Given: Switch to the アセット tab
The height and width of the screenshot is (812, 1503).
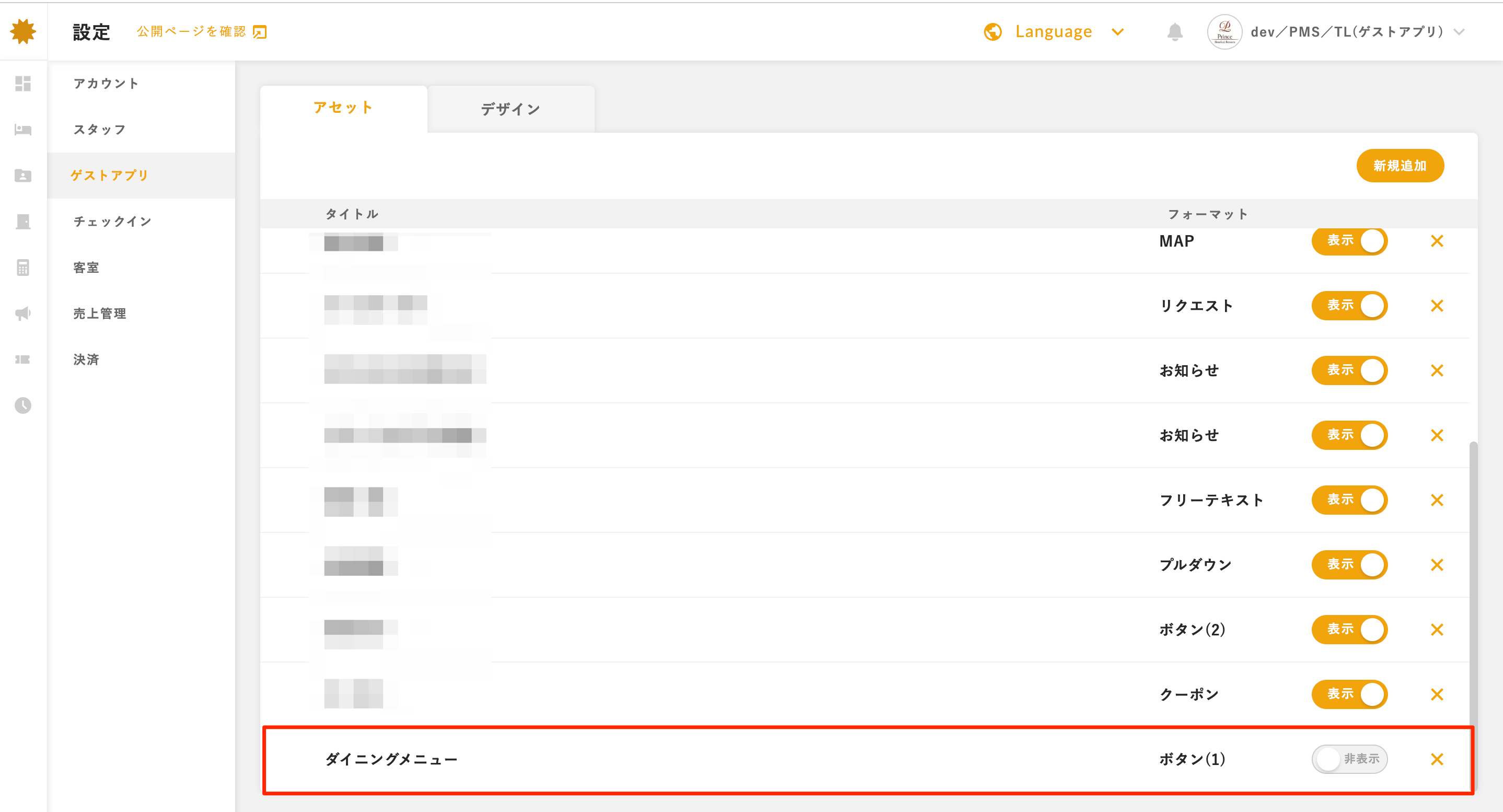Looking at the screenshot, I should (343, 109).
